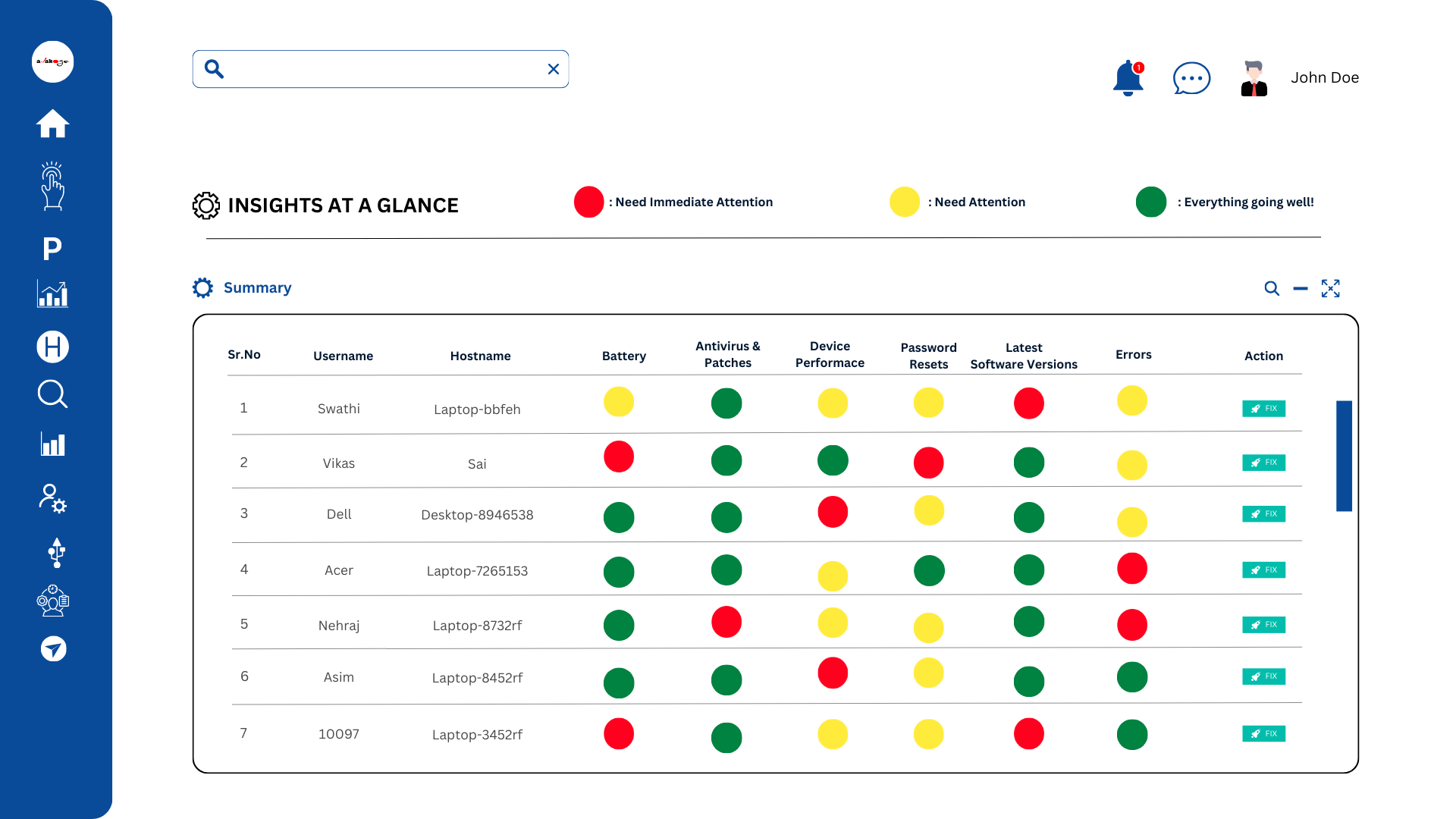Click the table's vertical scrollbar thumb
Screen dimensions: 1456x819
pyautogui.click(x=1344, y=456)
